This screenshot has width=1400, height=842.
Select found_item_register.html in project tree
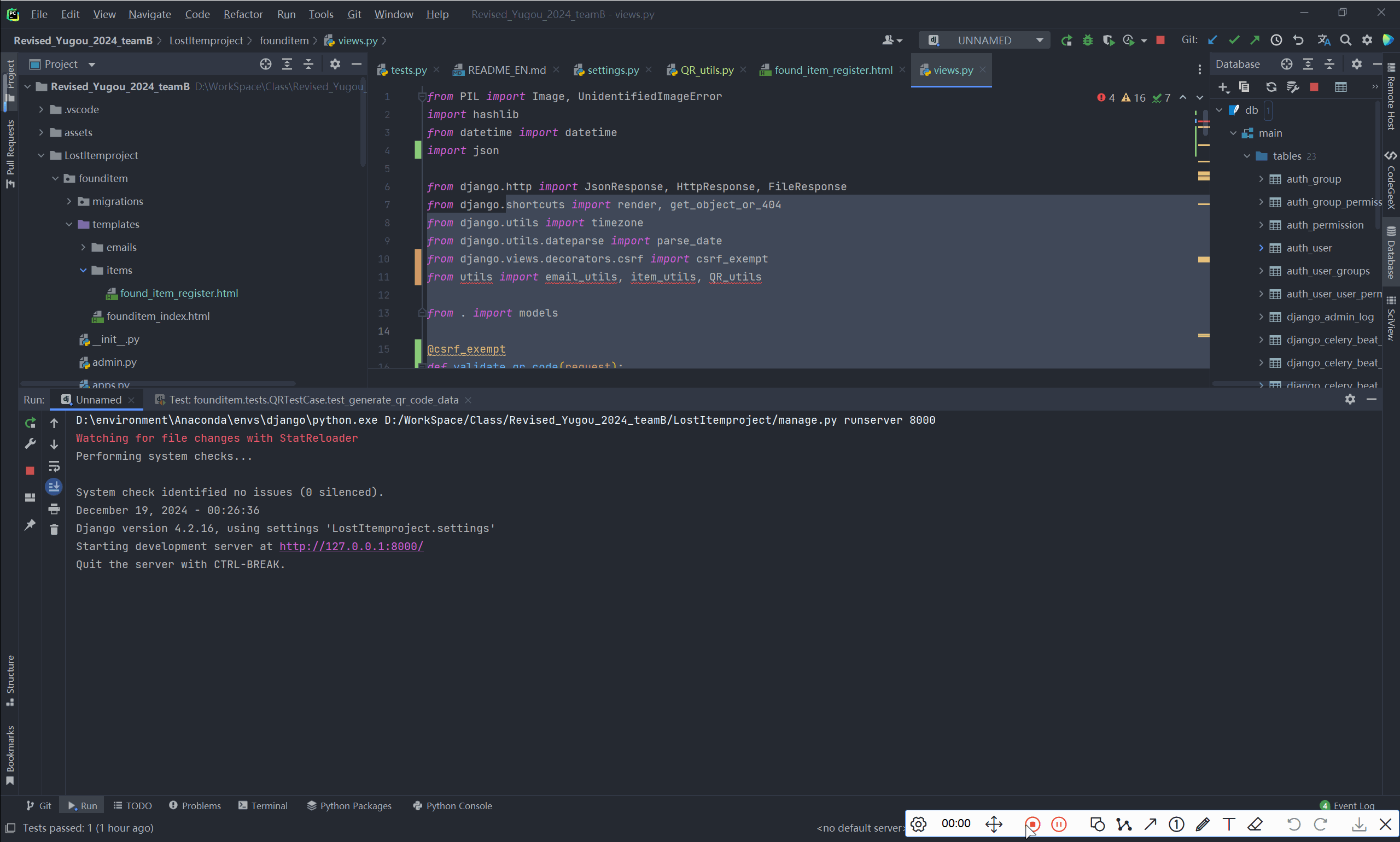point(179,294)
